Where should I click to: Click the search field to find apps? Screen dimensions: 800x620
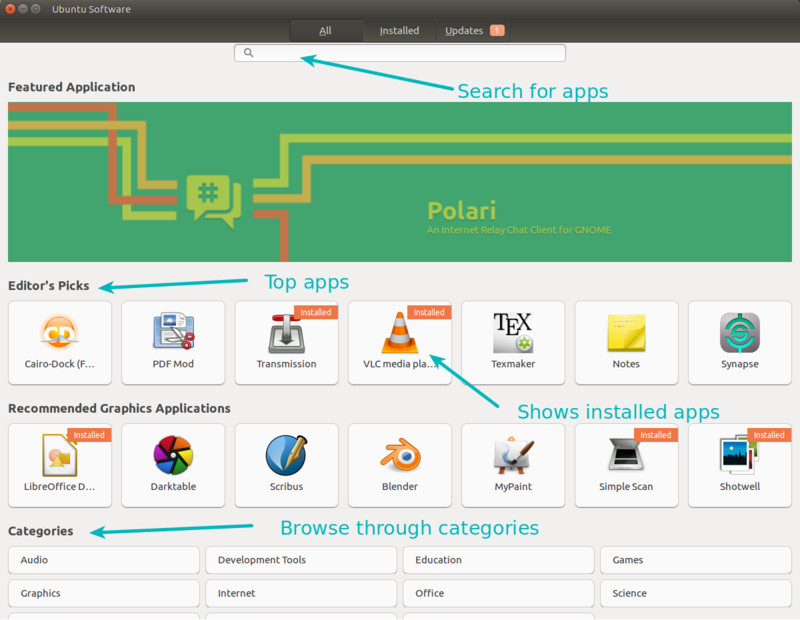[399, 52]
